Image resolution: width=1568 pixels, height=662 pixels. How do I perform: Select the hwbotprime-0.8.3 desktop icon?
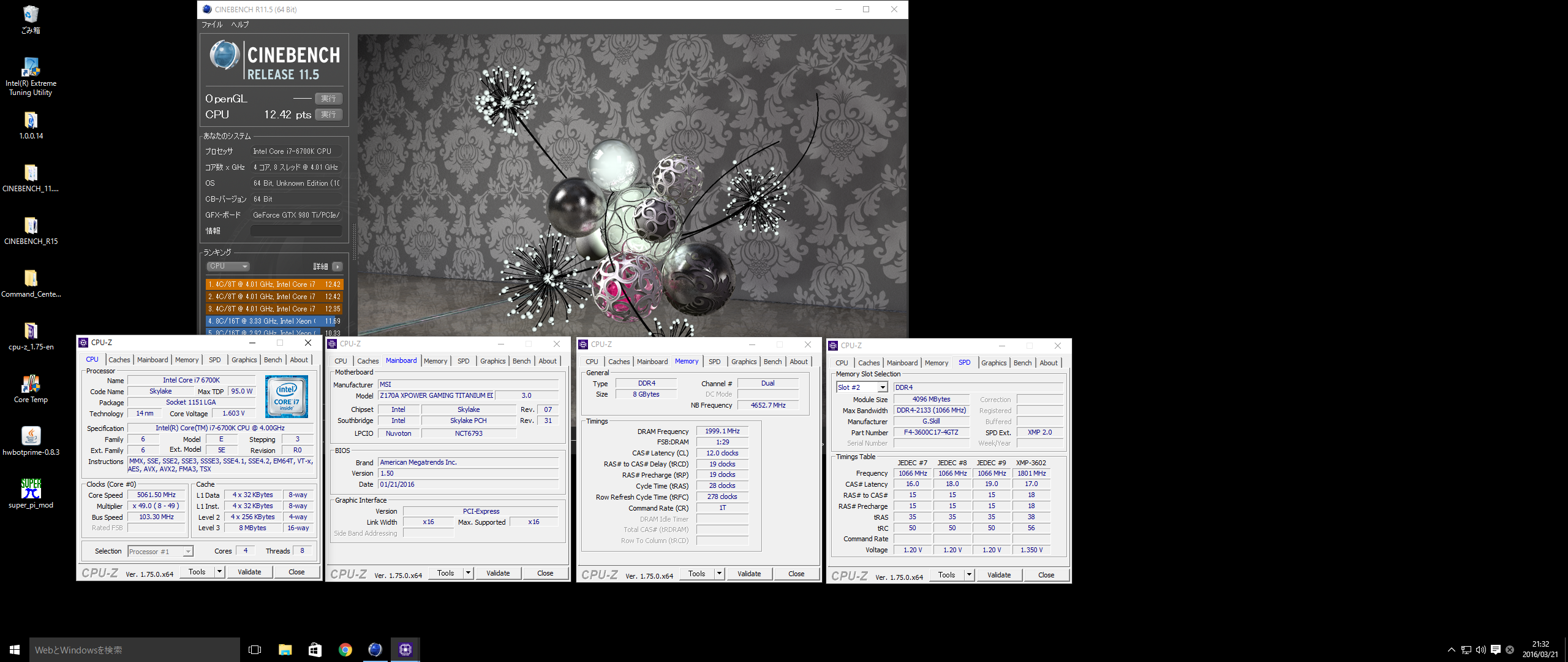coord(31,442)
